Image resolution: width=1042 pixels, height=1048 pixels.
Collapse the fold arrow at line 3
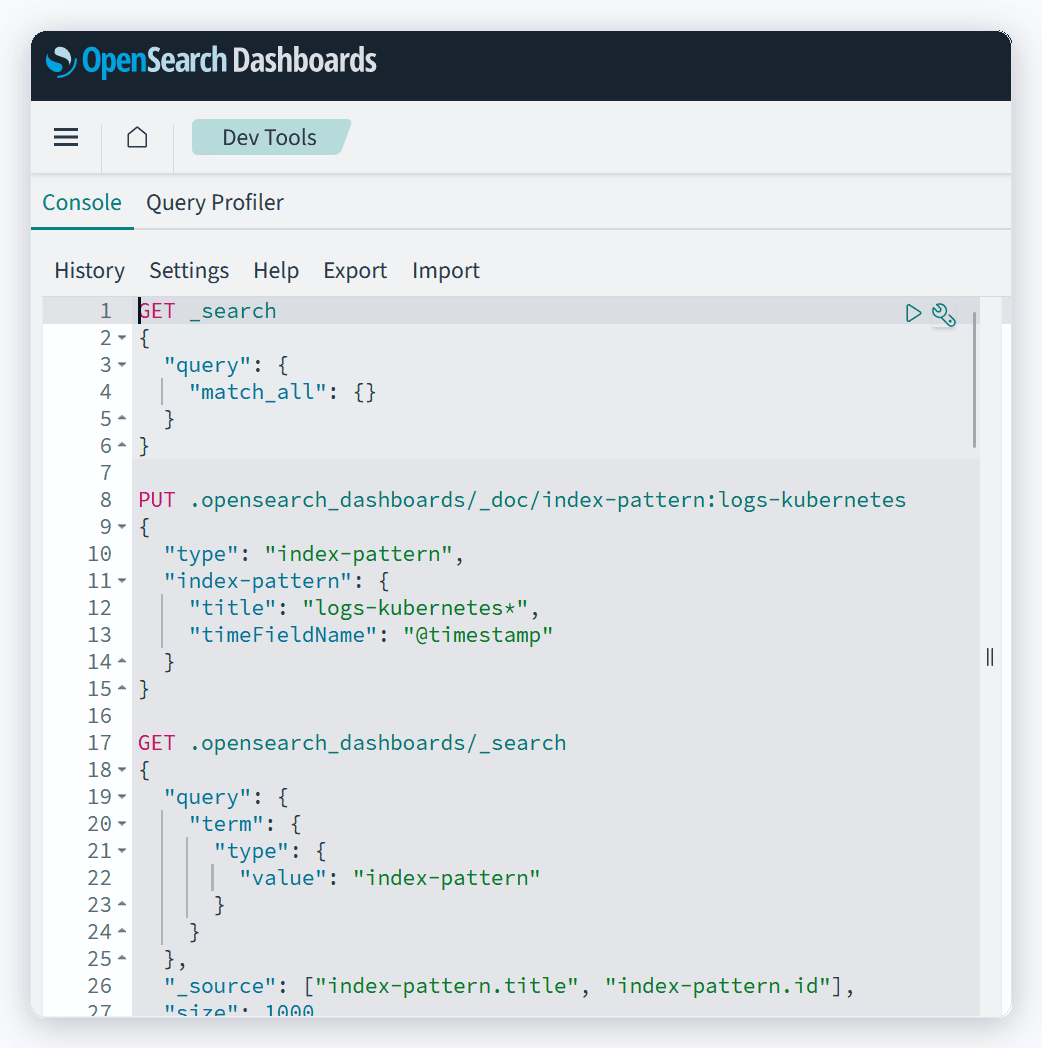pos(122,365)
